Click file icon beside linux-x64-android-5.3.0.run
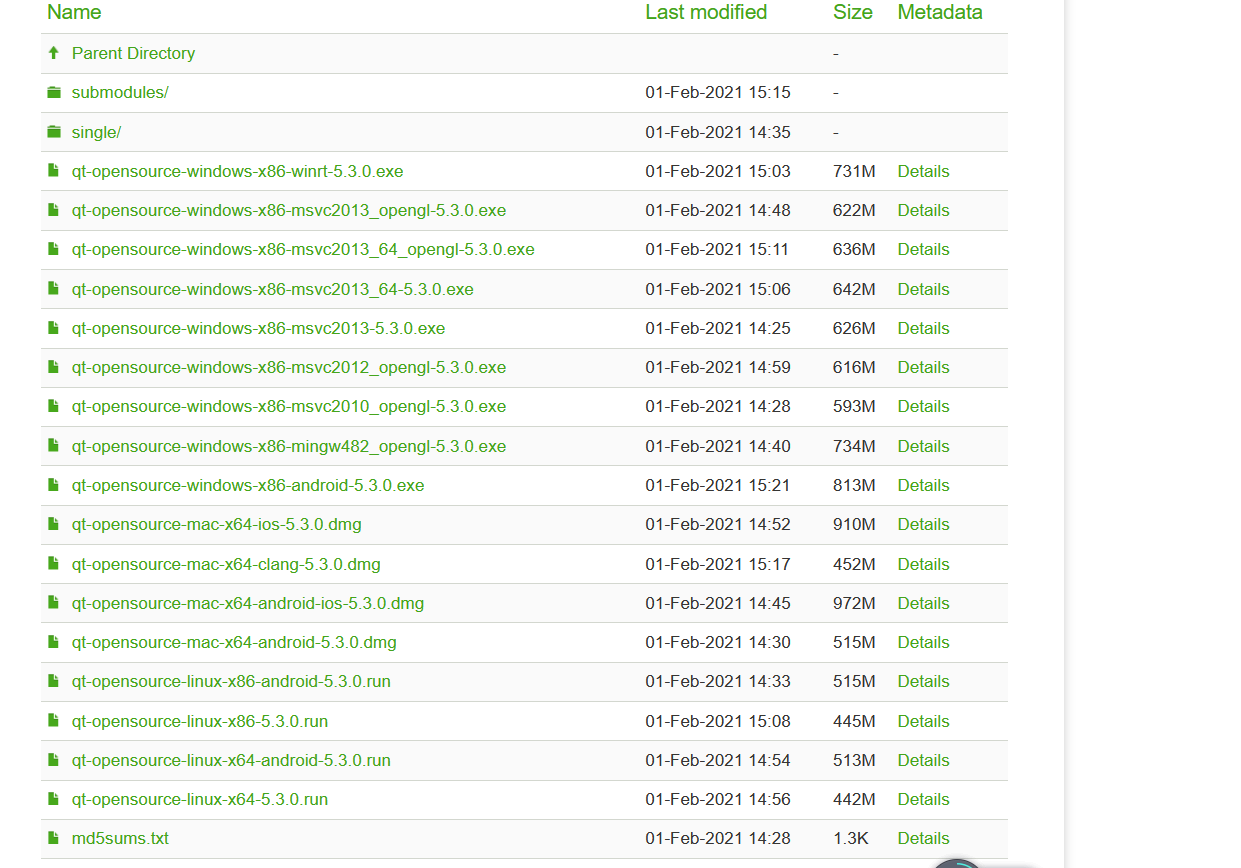 54,760
